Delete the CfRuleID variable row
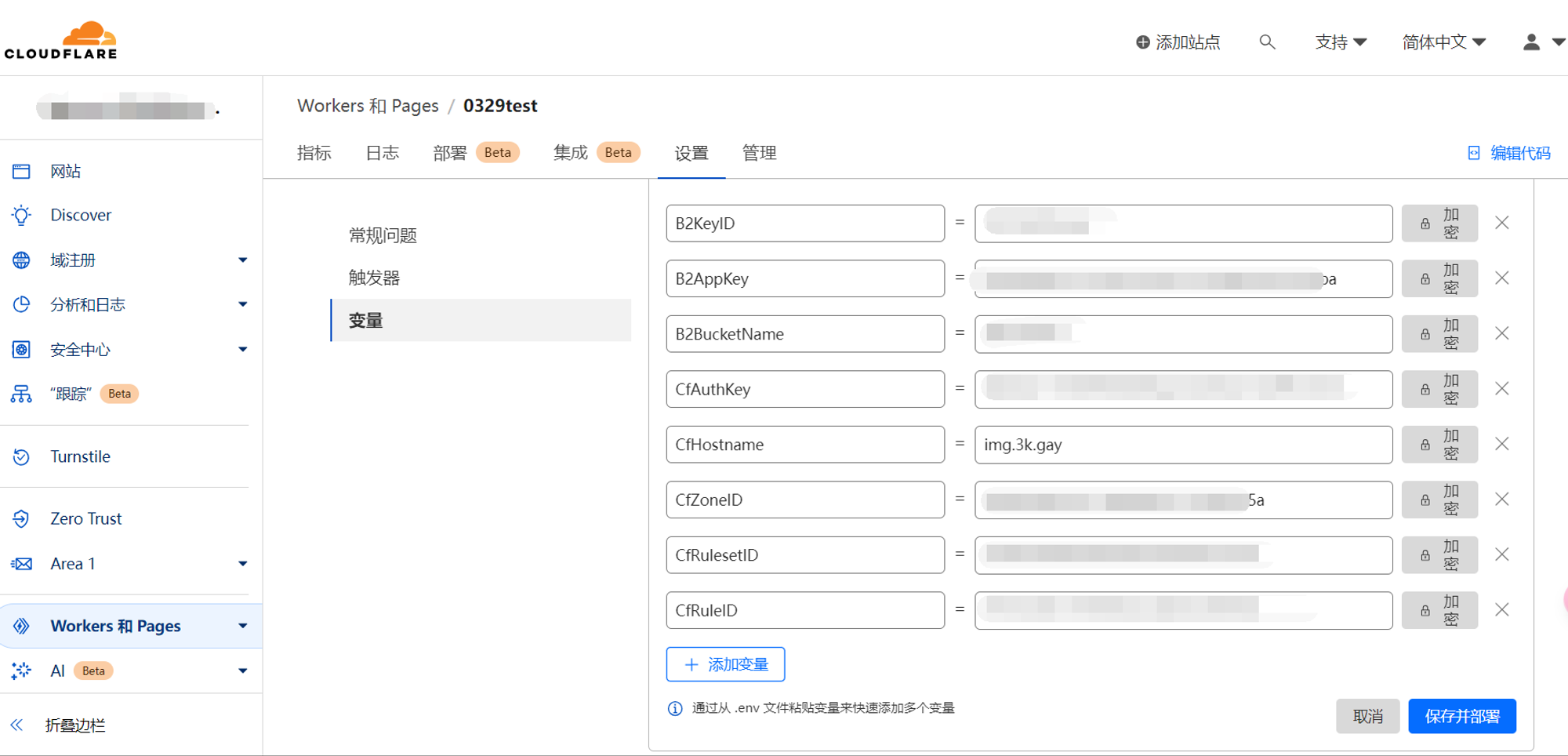This screenshot has height=756, width=1568. (x=1502, y=609)
